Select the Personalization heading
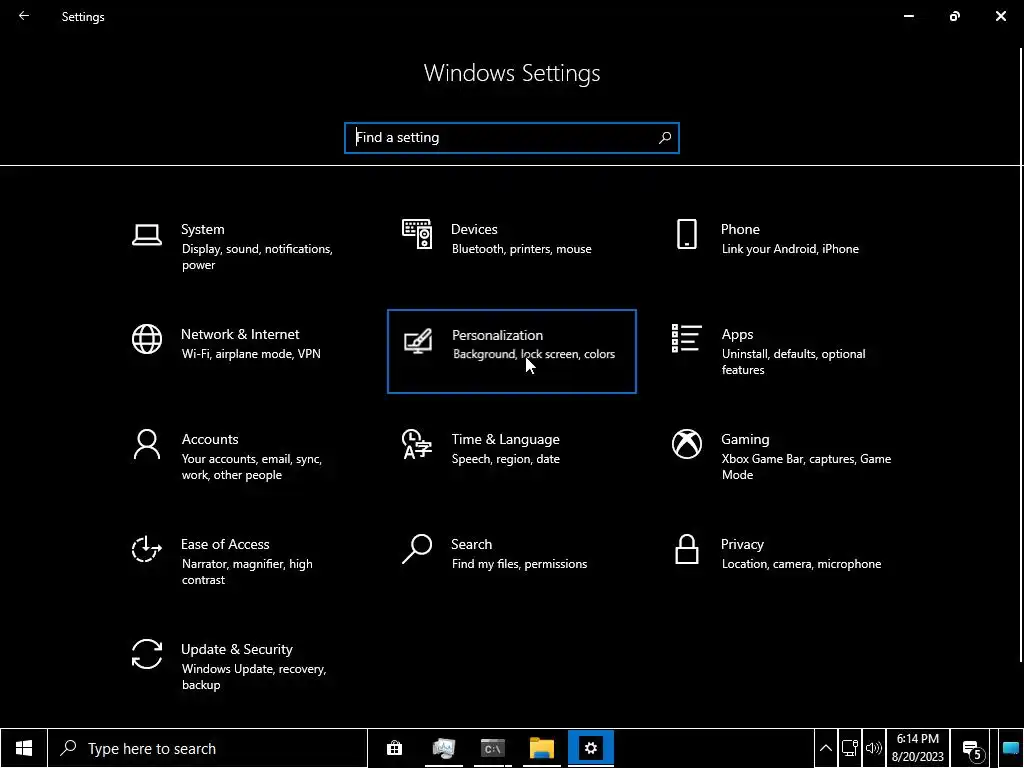The width and height of the screenshot is (1024, 768). pos(497,335)
